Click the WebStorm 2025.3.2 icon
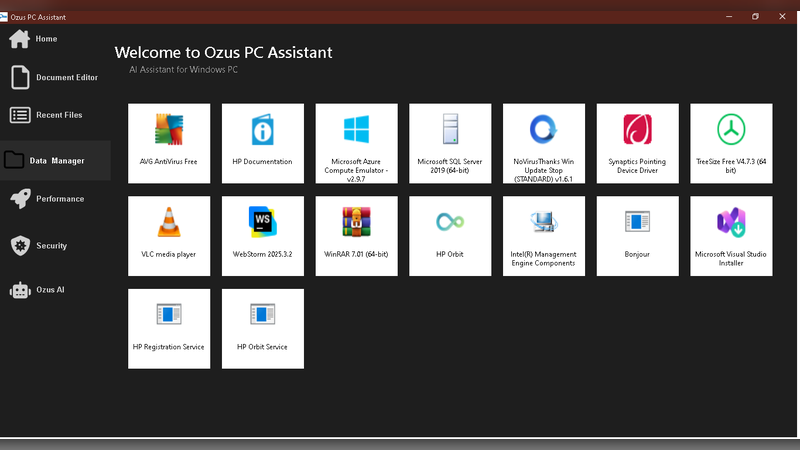The image size is (800, 450). click(x=262, y=235)
